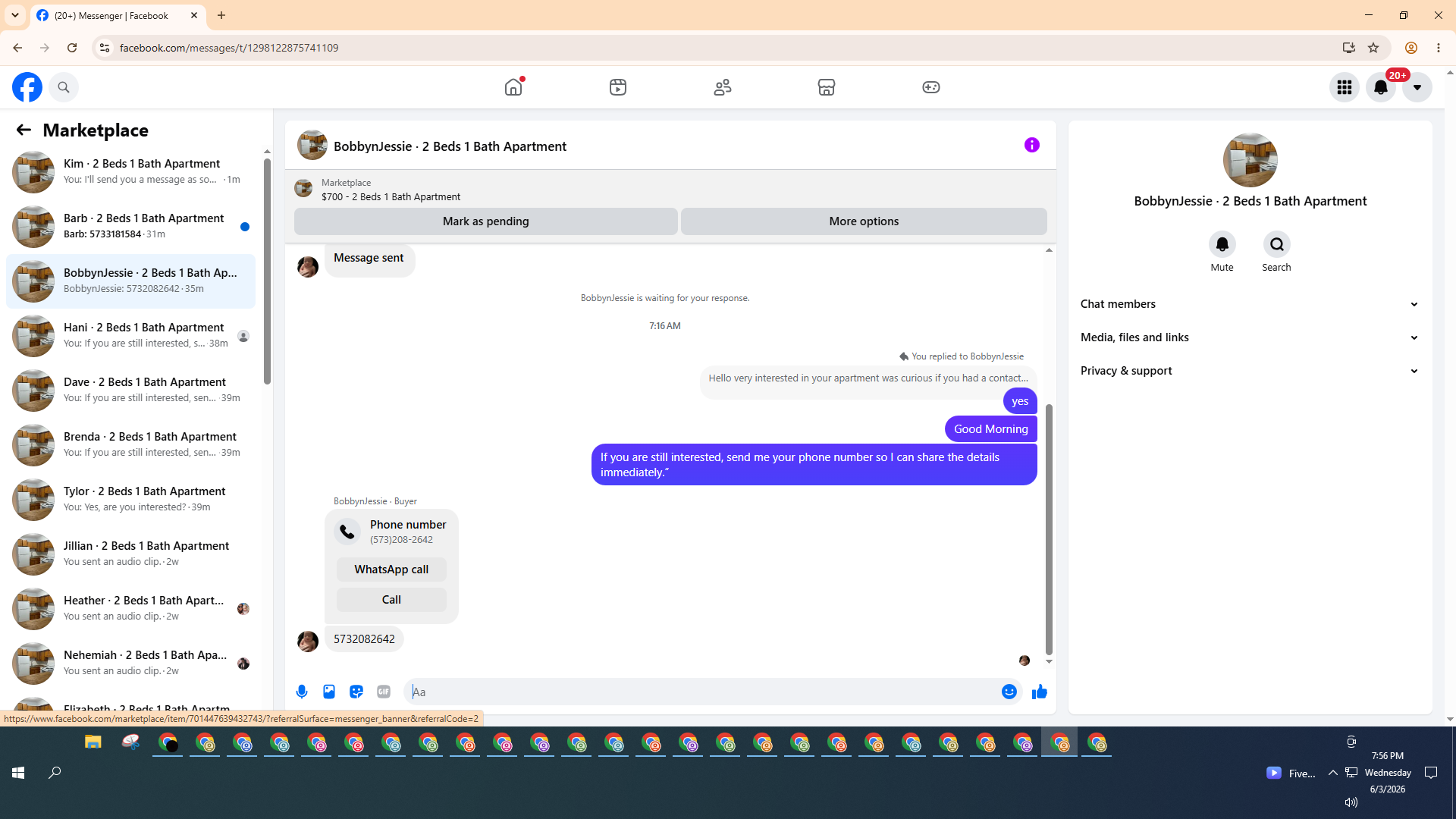This screenshot has height=819, width=1456.
Task: Click conversation info icon in chat header
Action: pos(1032,145)
